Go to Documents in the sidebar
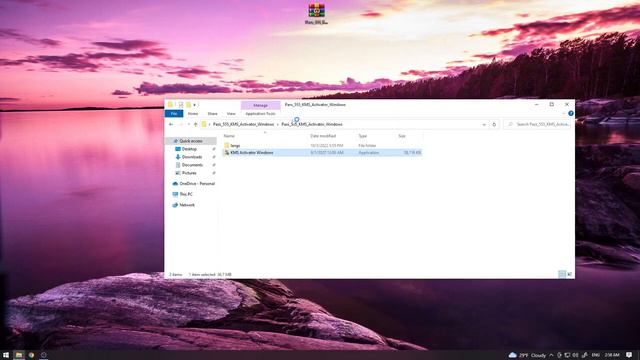 192,165
